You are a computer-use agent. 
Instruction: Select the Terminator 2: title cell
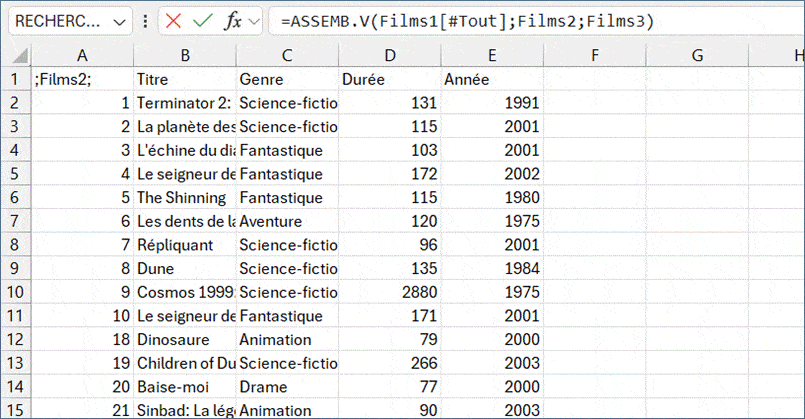click(x=185, y=103)
